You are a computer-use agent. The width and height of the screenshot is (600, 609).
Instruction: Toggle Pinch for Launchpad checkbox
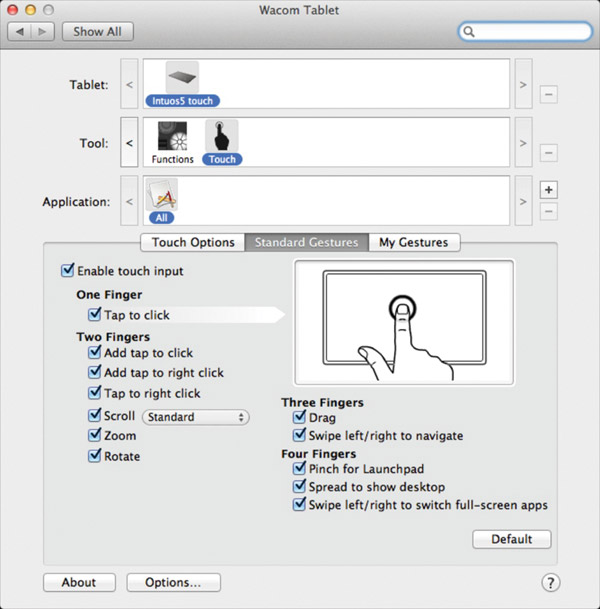click(x=299, y=468)
